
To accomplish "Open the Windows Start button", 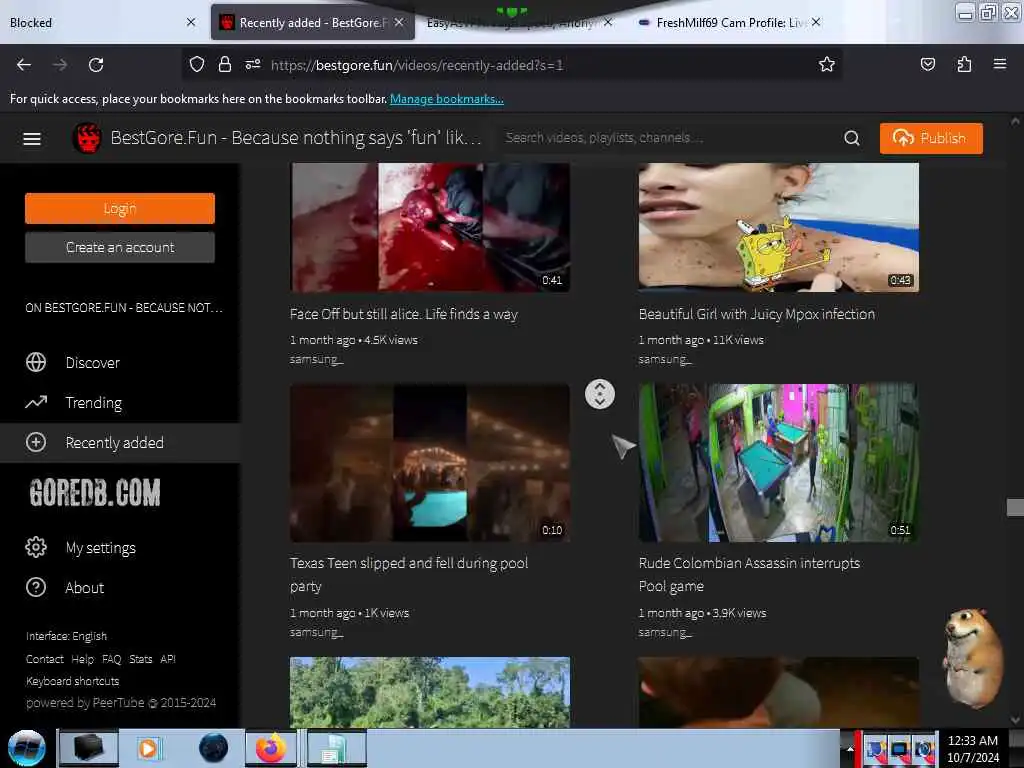I will point(27,748).
